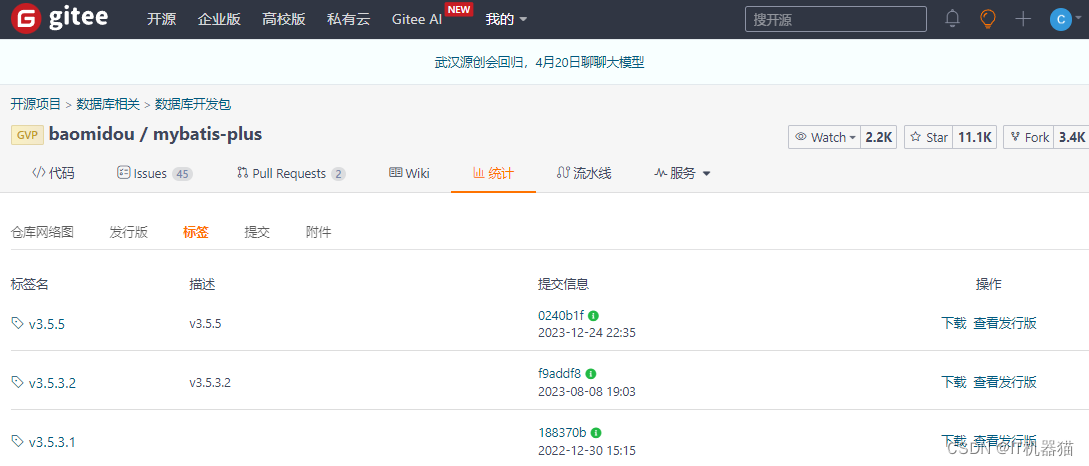Expand the 我的 dropdown
1089x466 pixels.
(506, 19)
